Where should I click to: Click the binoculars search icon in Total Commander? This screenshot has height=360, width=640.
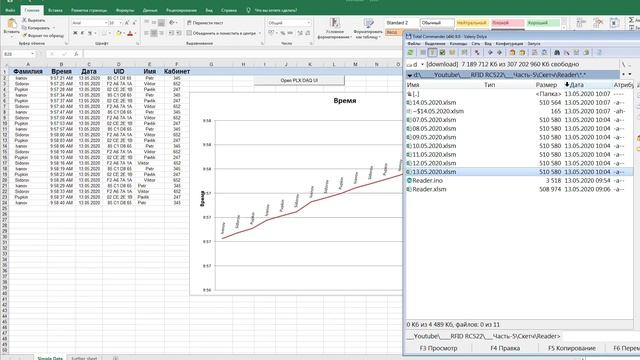coord(557,52)
